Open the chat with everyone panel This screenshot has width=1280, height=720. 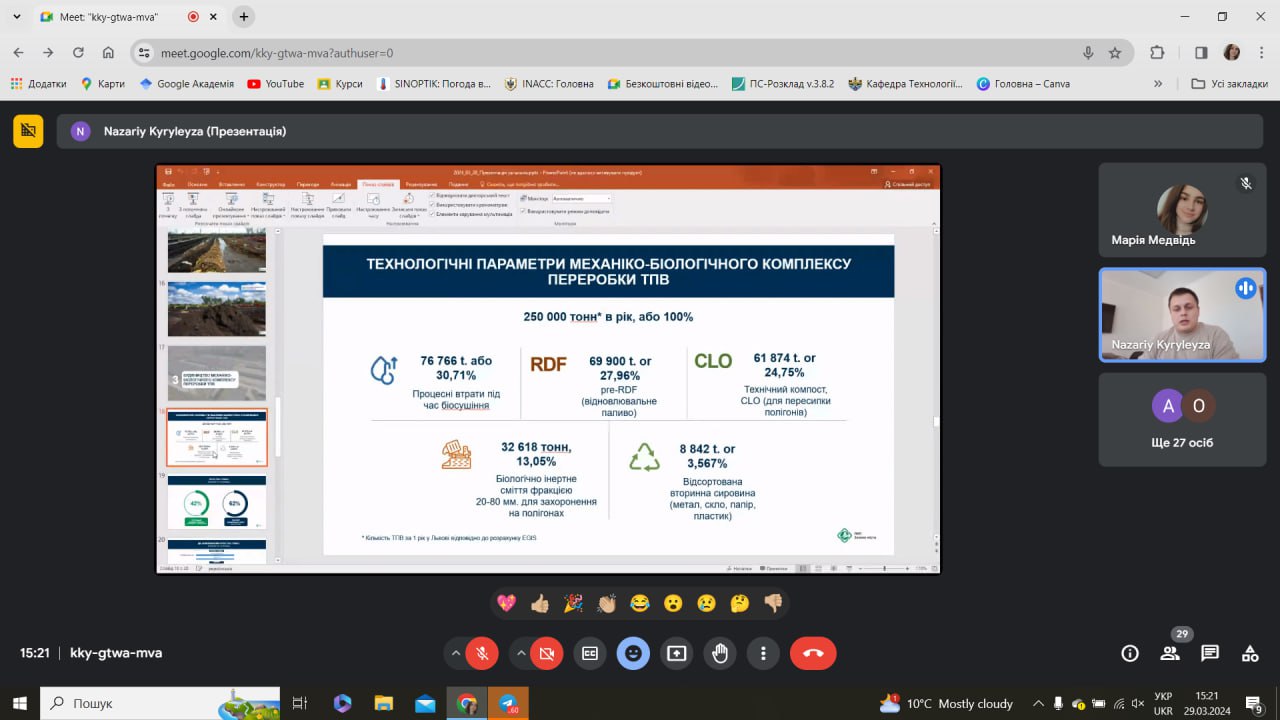pos(1210,653)
